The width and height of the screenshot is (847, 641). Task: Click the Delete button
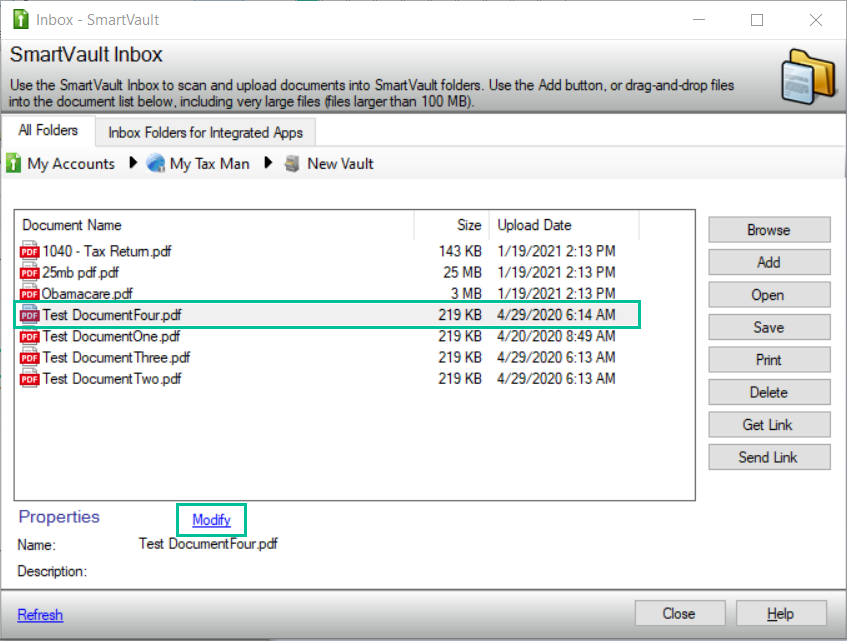[769, 392]
